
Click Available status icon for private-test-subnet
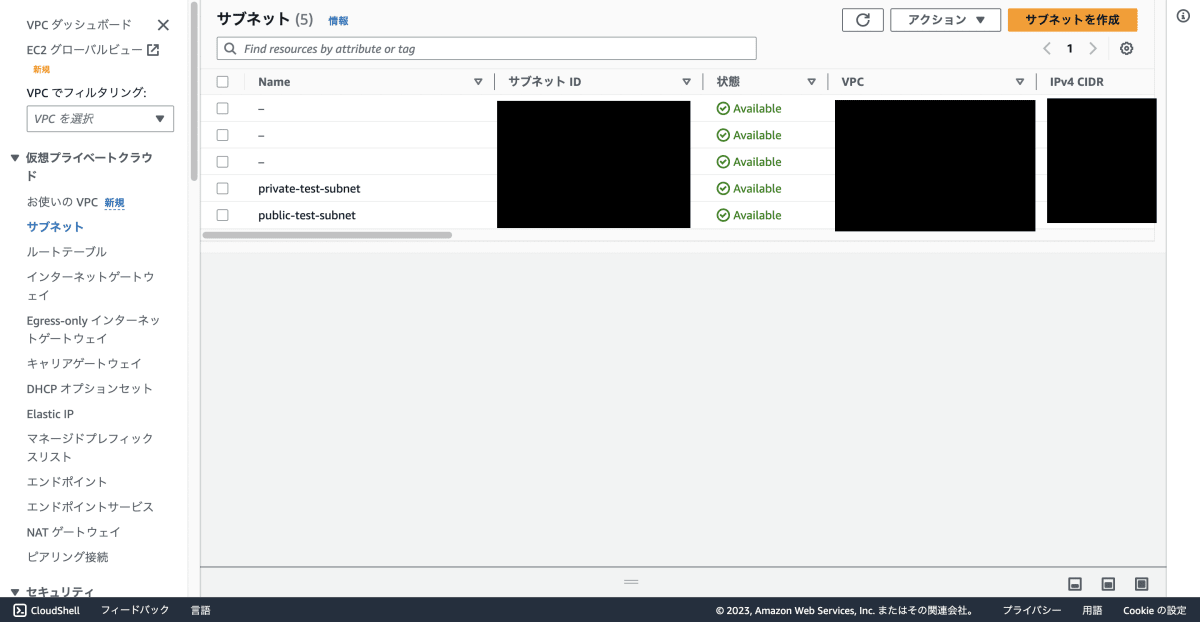[723, 188]
